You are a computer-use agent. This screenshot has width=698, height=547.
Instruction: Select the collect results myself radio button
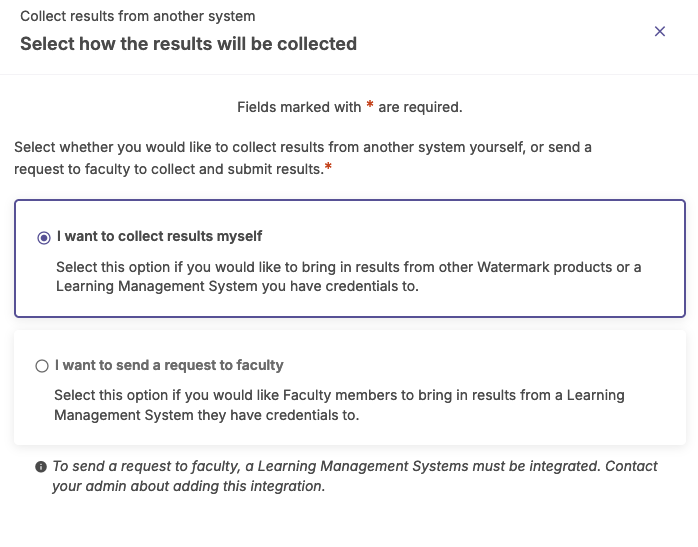pyautogui.click(x=44, y=238)
